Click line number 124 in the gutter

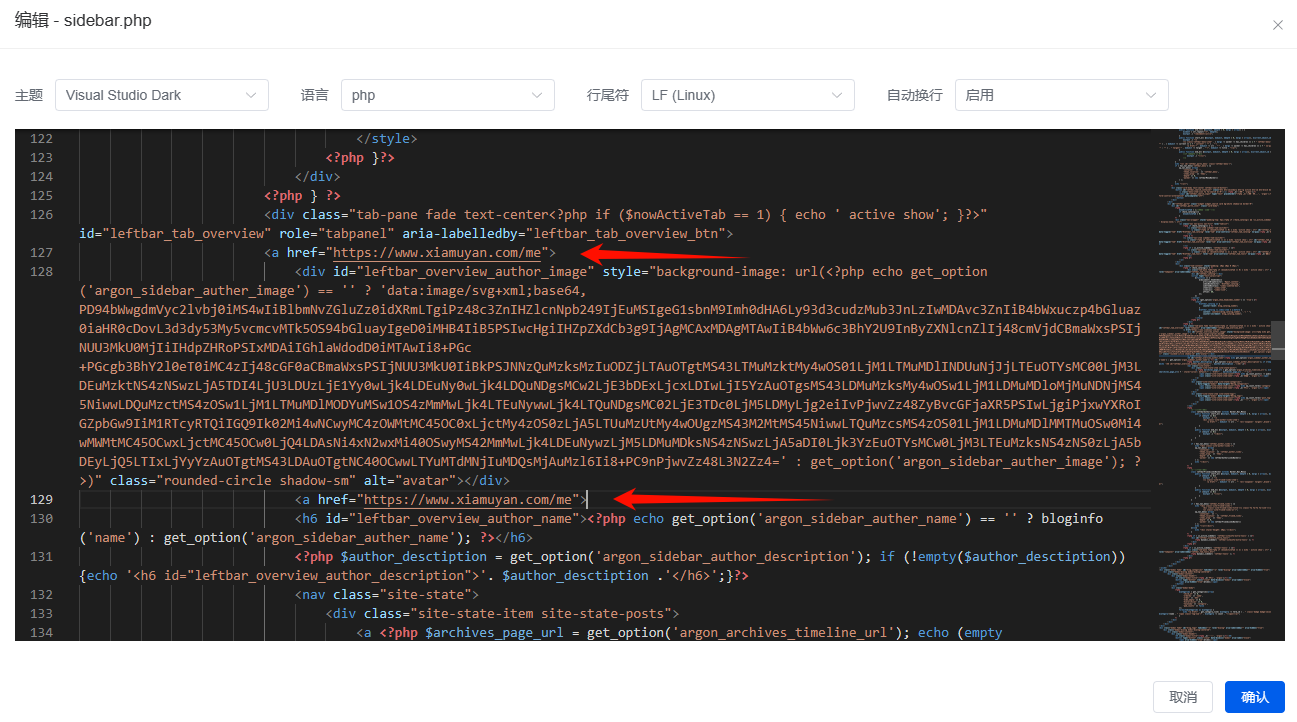point(42,177)
